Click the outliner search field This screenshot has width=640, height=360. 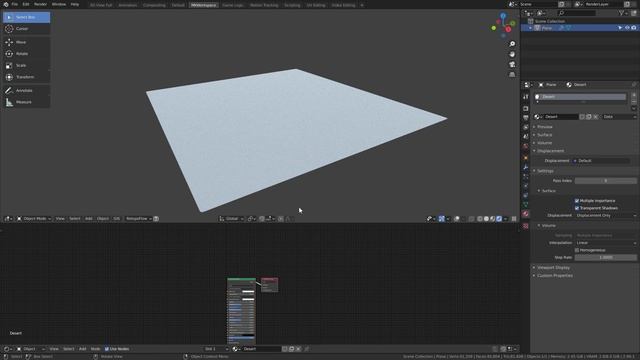pos(576,13)
